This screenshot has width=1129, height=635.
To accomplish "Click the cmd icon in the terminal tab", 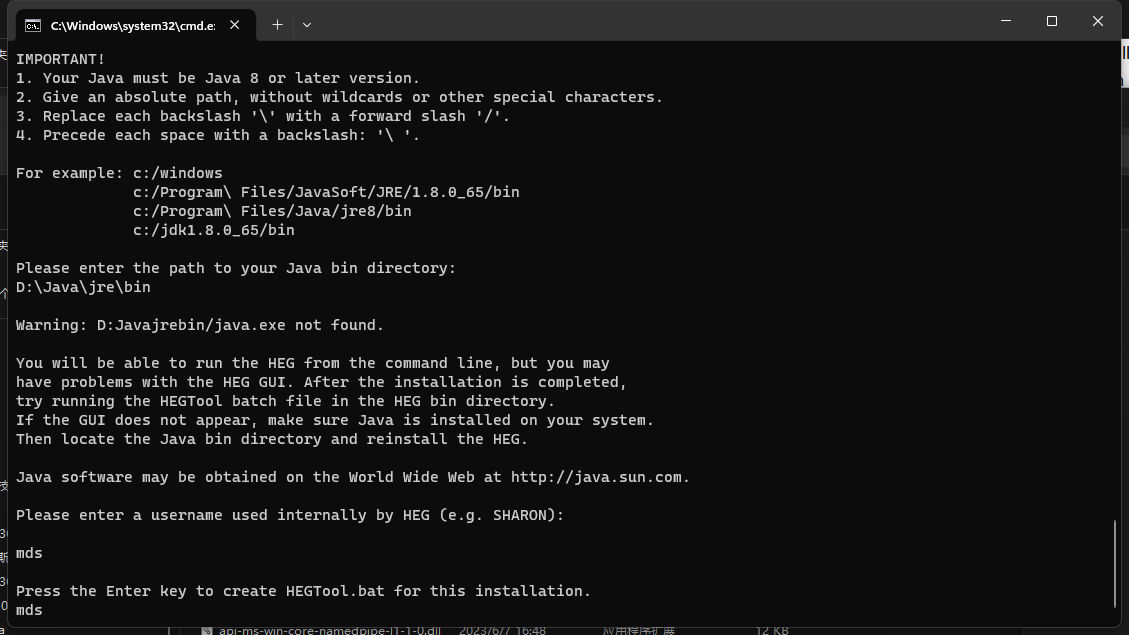I will pos(33,26).
